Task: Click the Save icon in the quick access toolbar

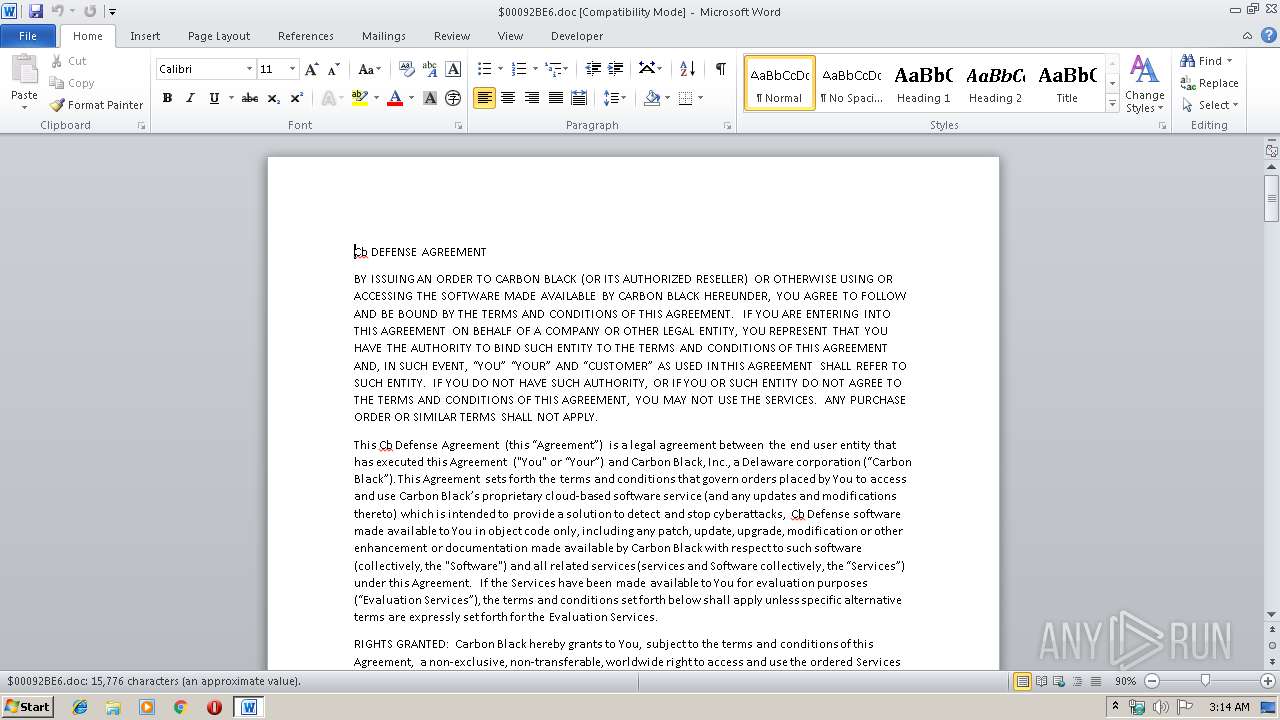Action: (x=36, y=11)
